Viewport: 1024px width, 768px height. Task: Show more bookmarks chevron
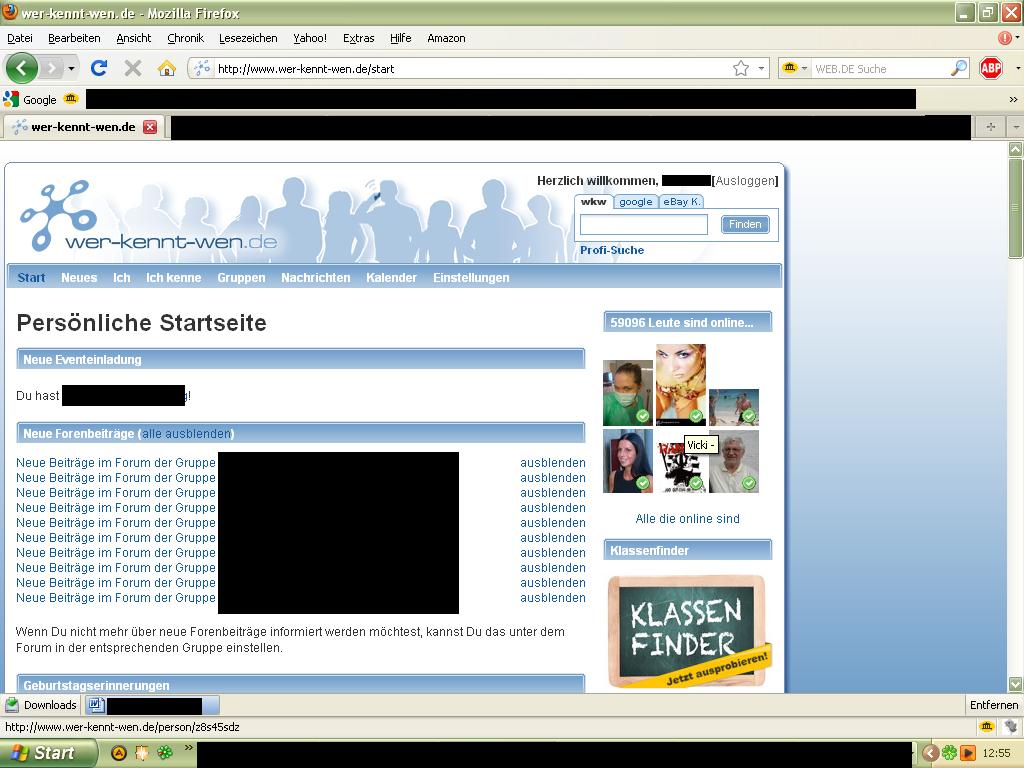[x=1013, y=99]
